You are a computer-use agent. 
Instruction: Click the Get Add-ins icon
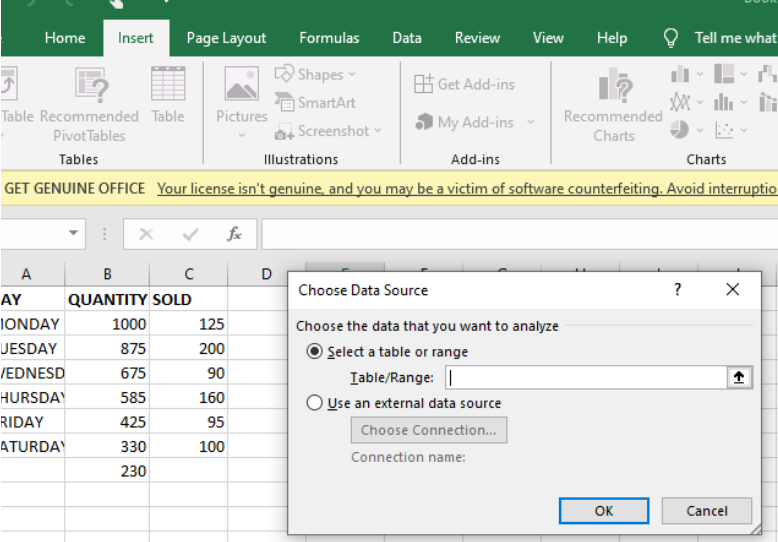pos(424,84)
